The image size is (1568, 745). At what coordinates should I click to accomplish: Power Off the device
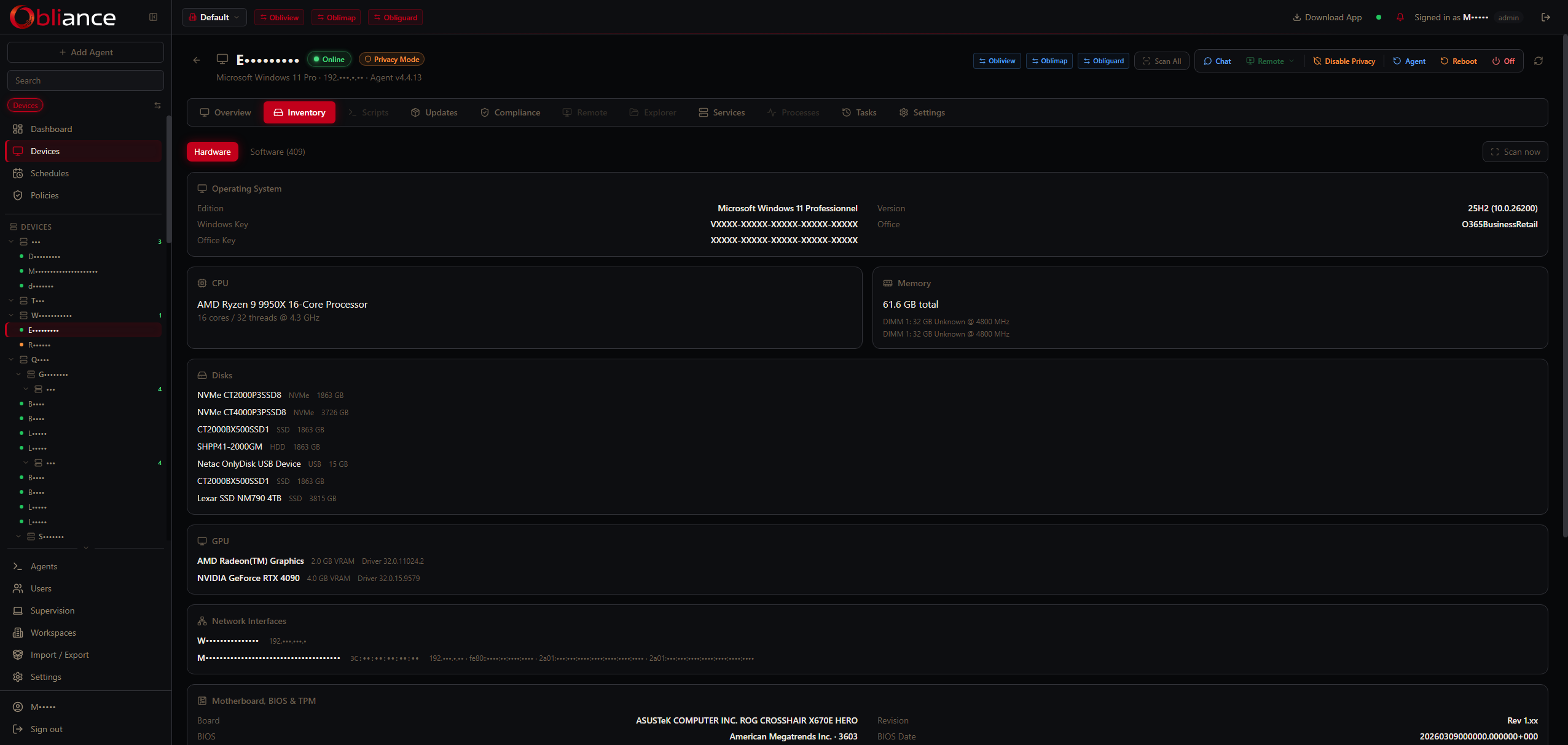1503,61
